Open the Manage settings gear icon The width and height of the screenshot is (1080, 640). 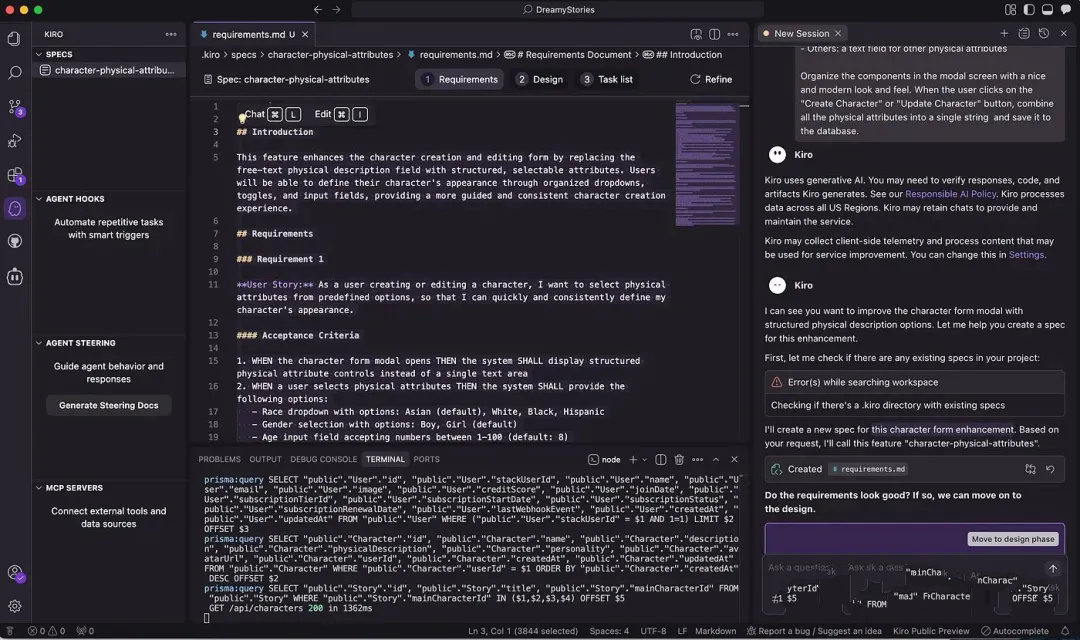coord(14,606)
